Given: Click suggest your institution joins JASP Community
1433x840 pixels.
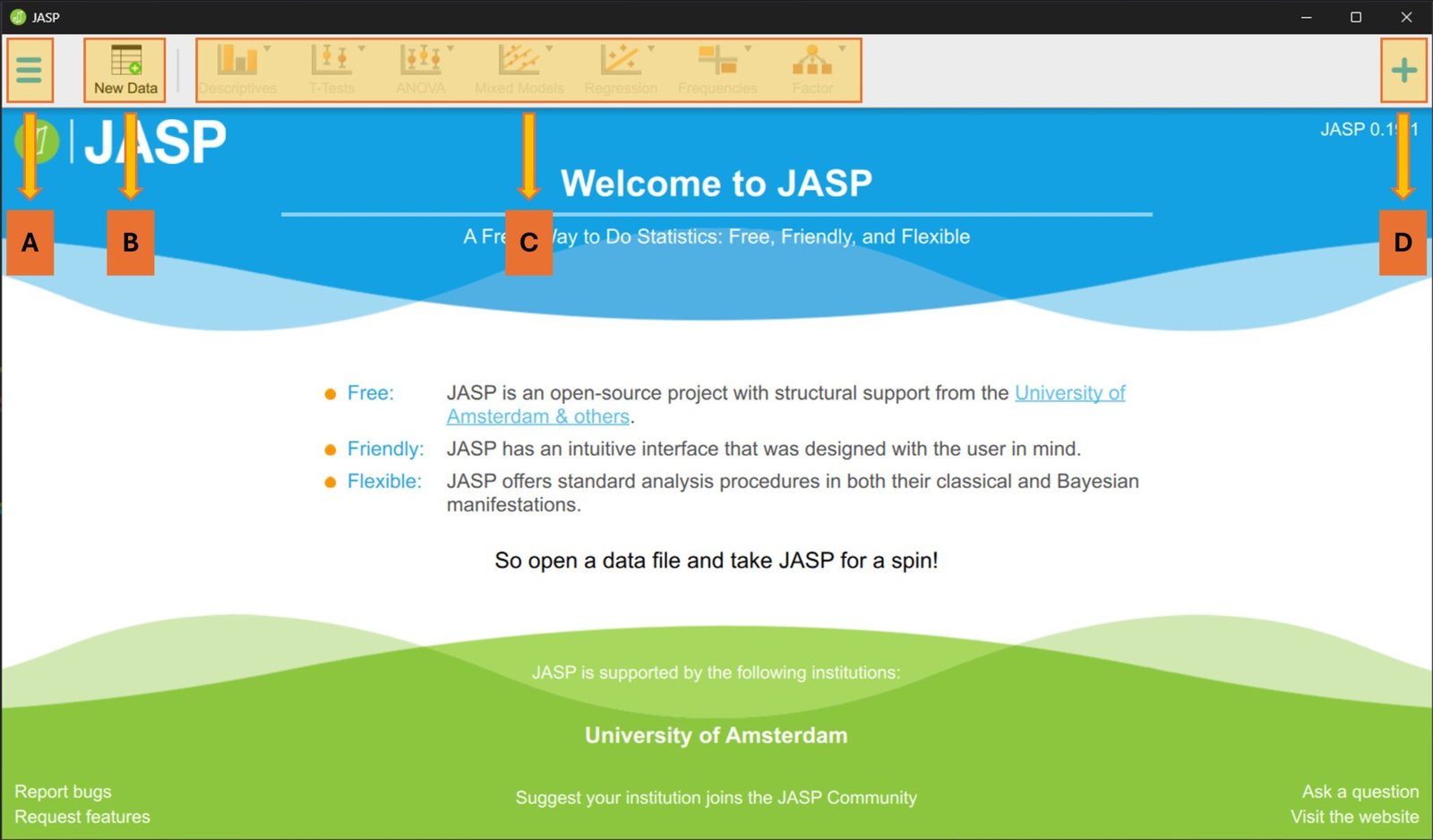Looking at the screenshot, I should coord(716,797).
